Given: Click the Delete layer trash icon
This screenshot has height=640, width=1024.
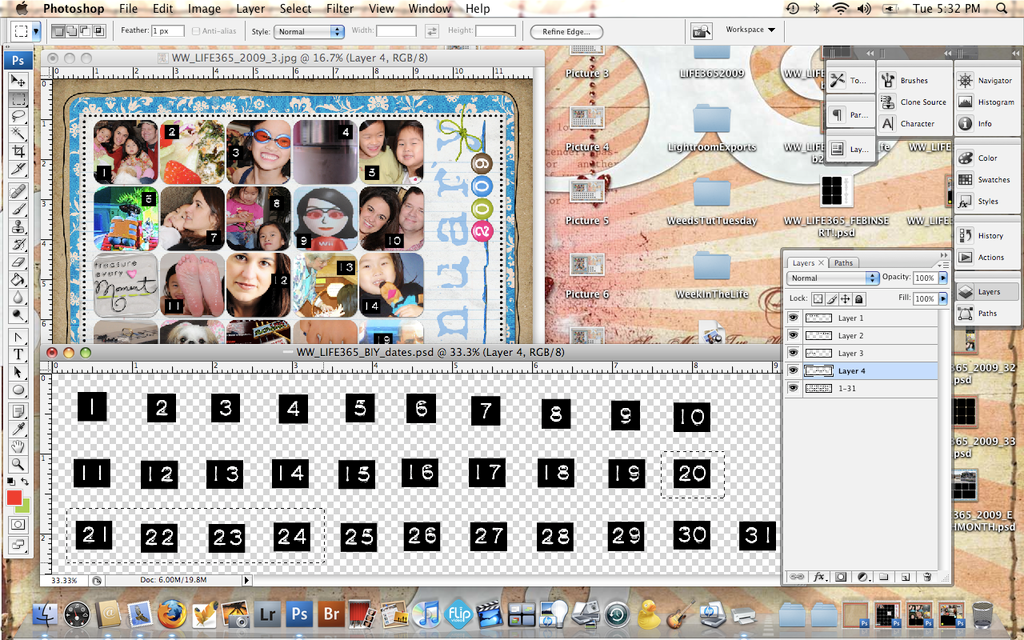Looking at the screenshot, I should point(926,577).
